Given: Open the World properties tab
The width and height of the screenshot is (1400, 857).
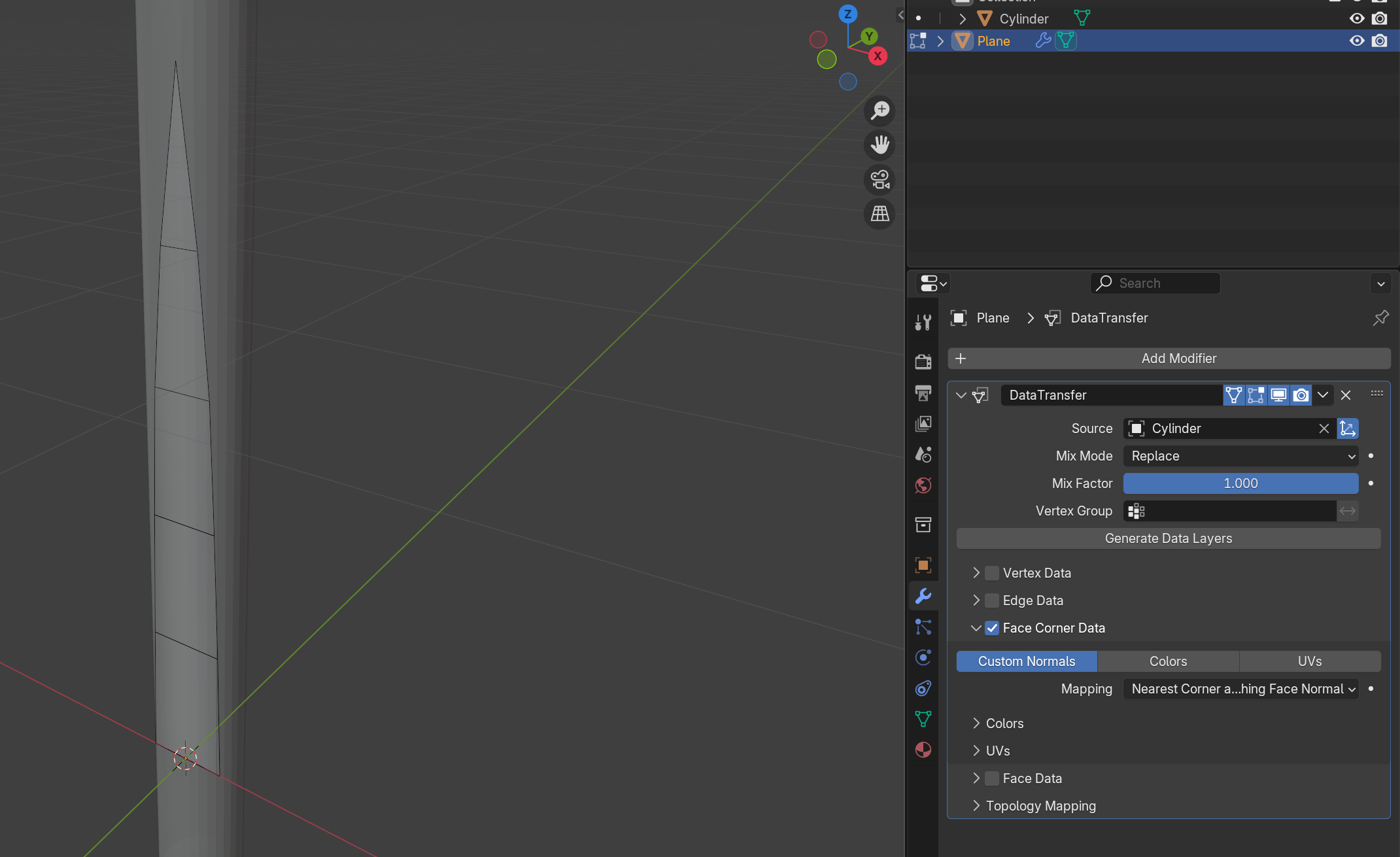Looking at the screenshot, I should click(x=923, y=485).
